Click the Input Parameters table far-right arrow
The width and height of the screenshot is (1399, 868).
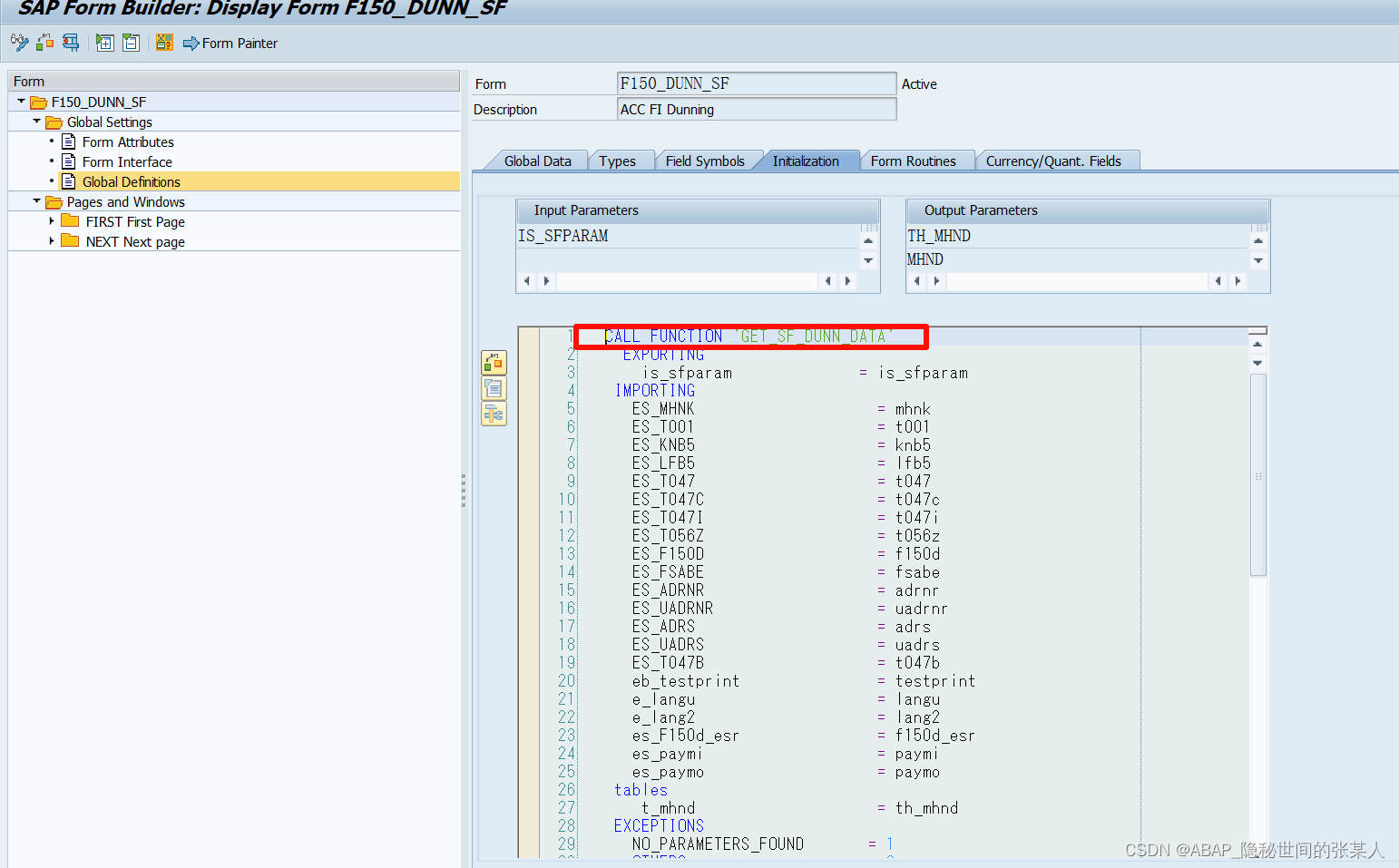tap(848, 281)
